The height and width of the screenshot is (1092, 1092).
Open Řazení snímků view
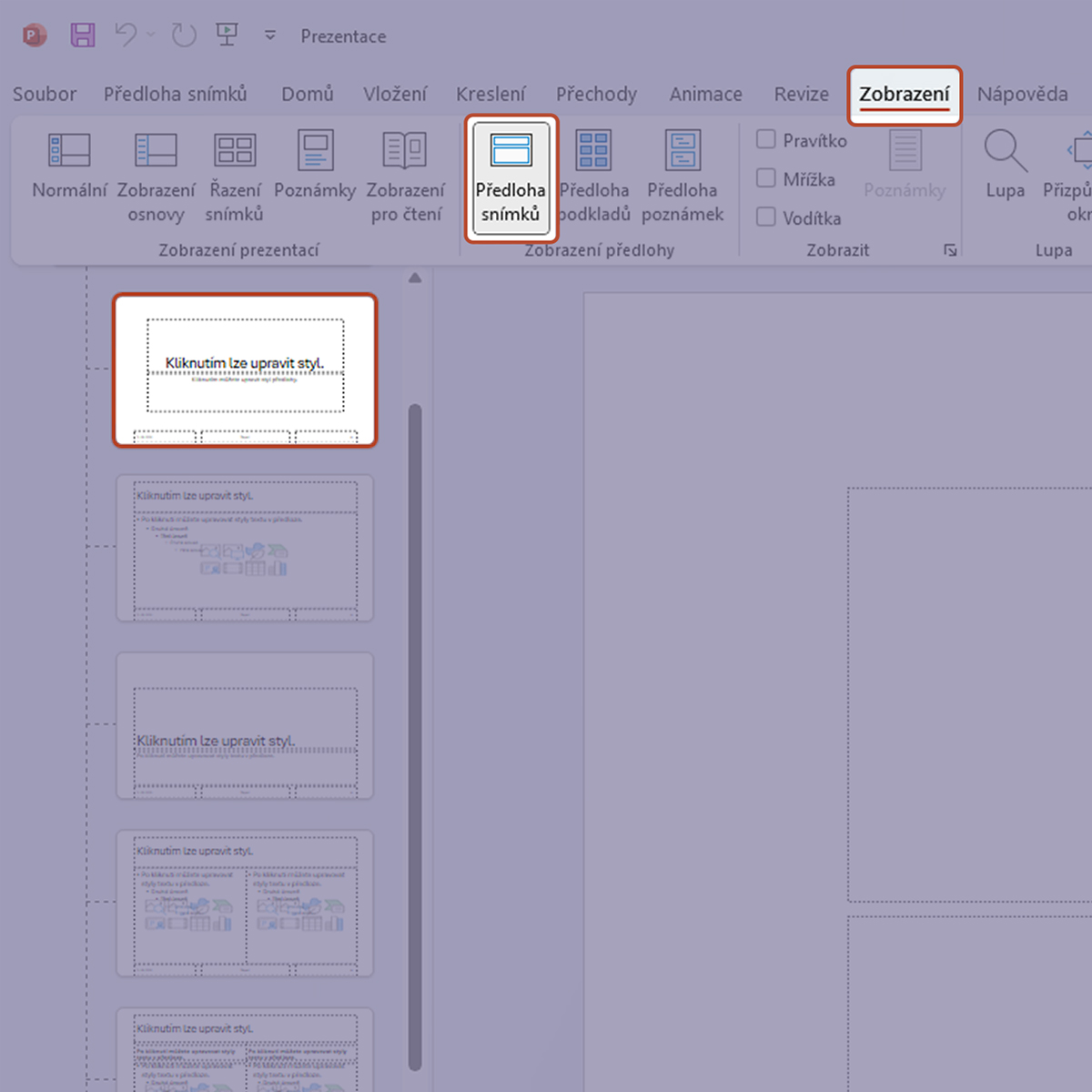[235, 177]
